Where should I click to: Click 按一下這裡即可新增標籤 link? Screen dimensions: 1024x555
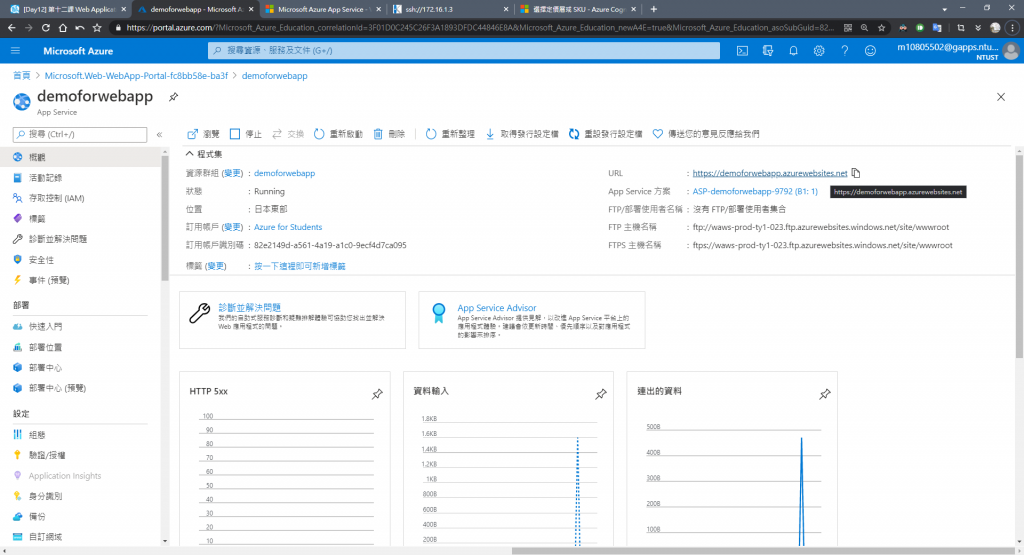pyautogui.click(x=300, y=266)
